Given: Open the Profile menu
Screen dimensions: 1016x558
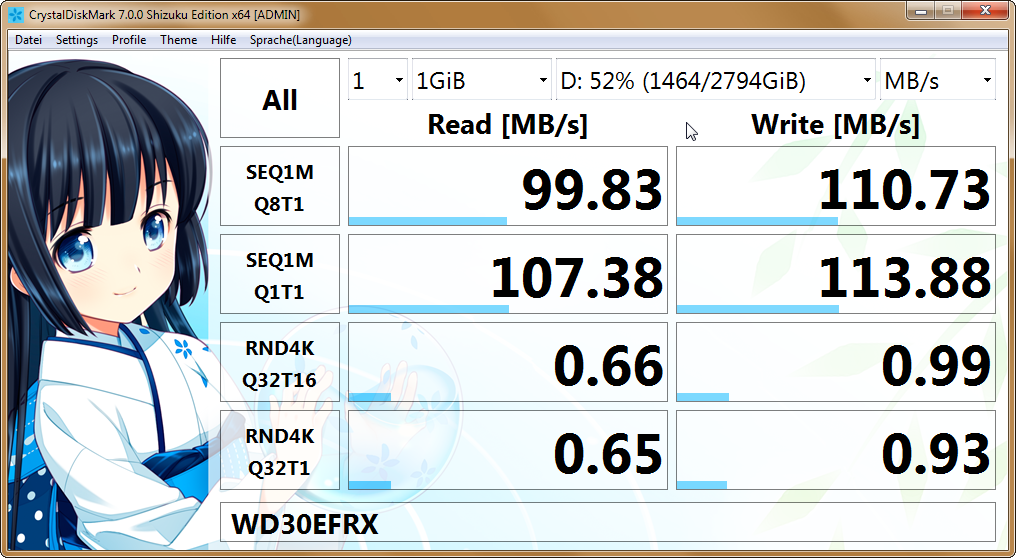Looking at the screenshot, I should [129, 40].
